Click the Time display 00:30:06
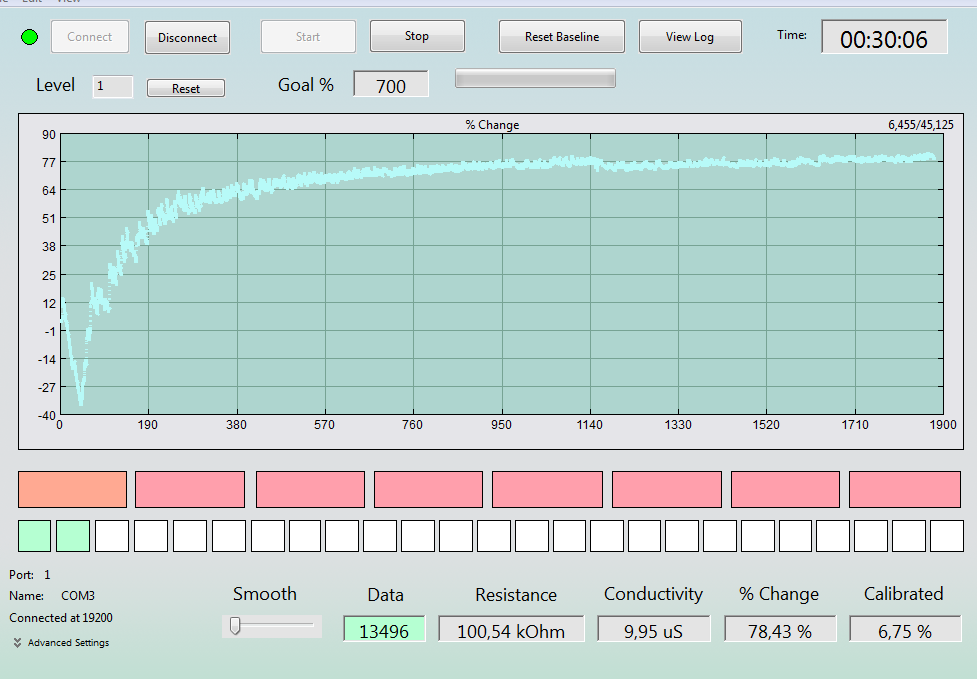Viewport: 977px width, 679px height. click(x=884, y=37)
